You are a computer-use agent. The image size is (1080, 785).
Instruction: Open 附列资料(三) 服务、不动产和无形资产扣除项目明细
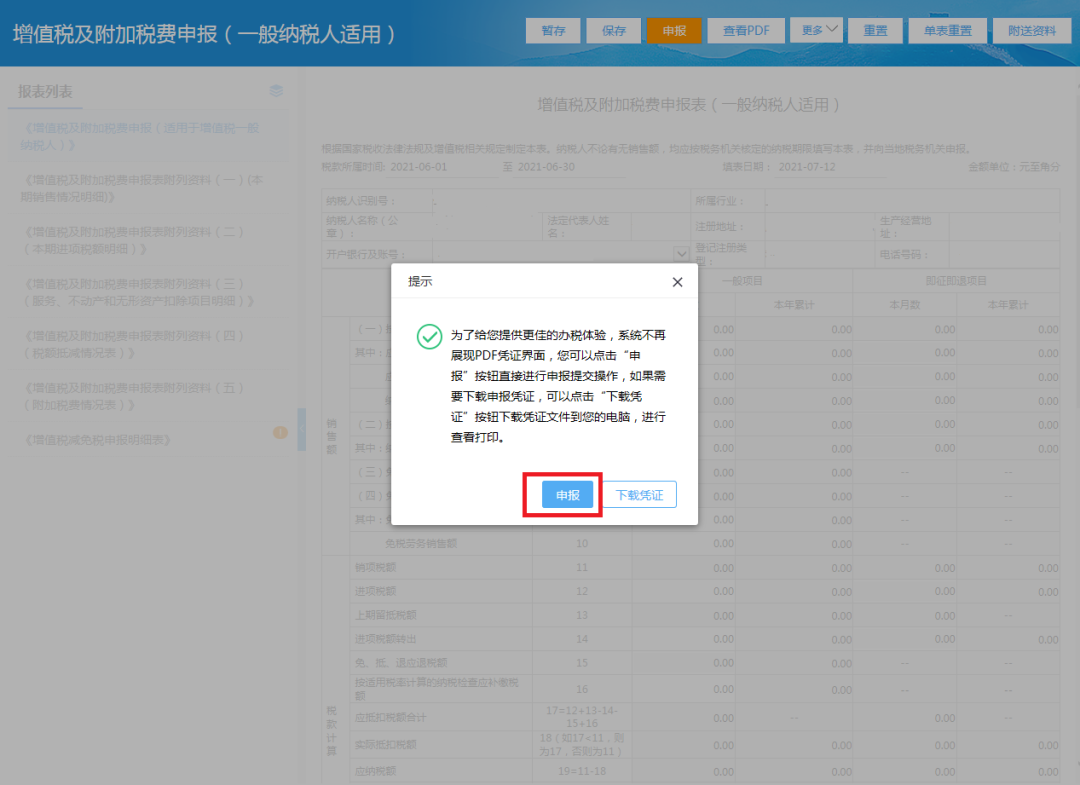(x=147, y=292)
